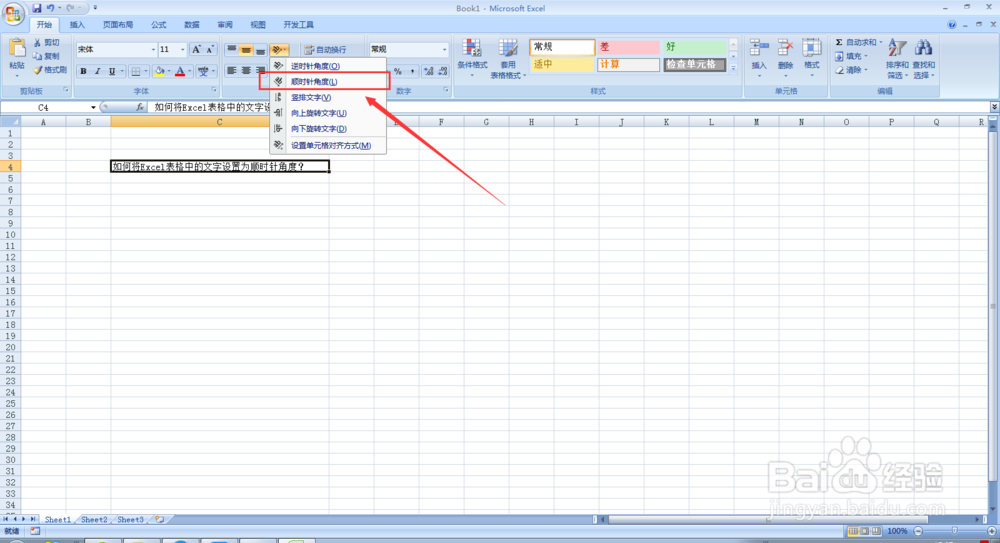This screenshot has height=543, width=1000.
Task: Toggle Italic formatting
Action: (x=98, y=71)
